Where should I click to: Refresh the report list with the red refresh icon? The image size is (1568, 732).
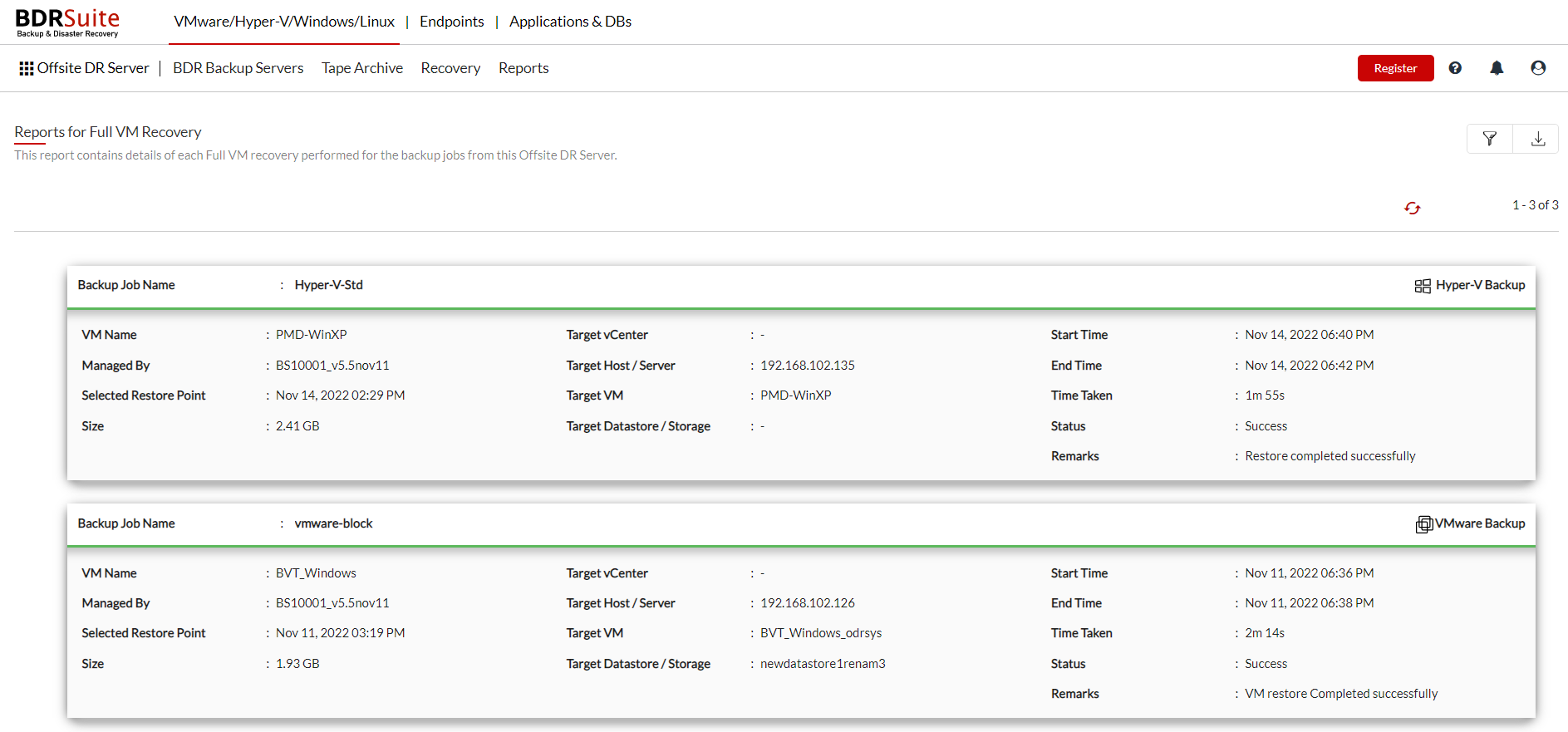(1412, 208)
